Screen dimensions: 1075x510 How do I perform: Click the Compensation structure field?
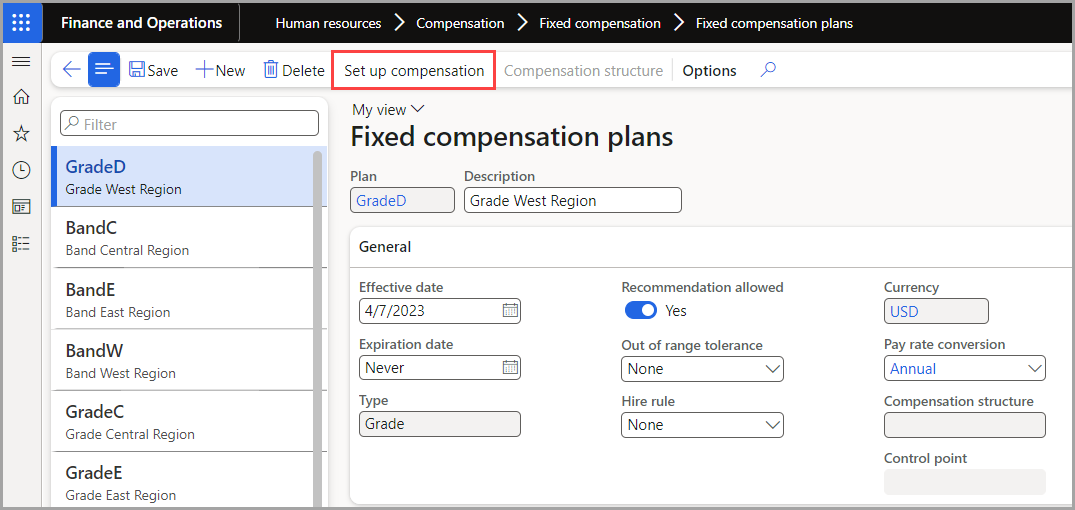[965, 425]
